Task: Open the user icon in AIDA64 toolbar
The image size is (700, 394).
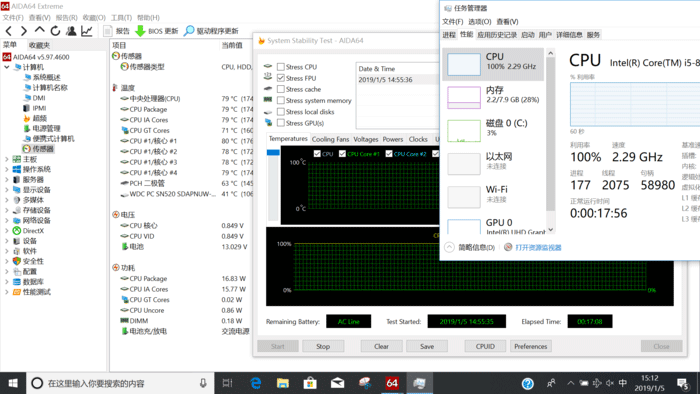Action: [71, 31]
